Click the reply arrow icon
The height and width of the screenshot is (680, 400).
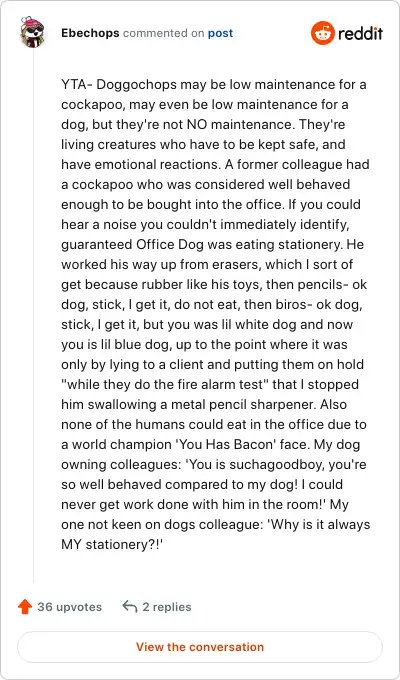pos(130,606)
